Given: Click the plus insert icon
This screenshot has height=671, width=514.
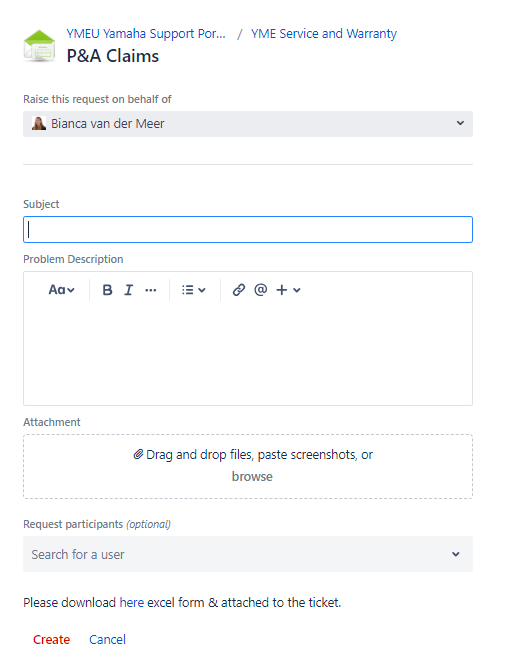Looking at the screenshot, I should tap(282, 290).
